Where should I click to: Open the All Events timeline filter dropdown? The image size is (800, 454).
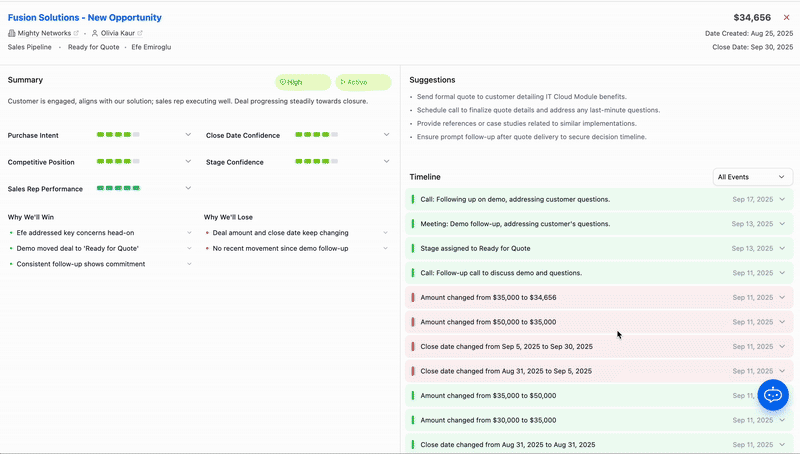[753, 177]
